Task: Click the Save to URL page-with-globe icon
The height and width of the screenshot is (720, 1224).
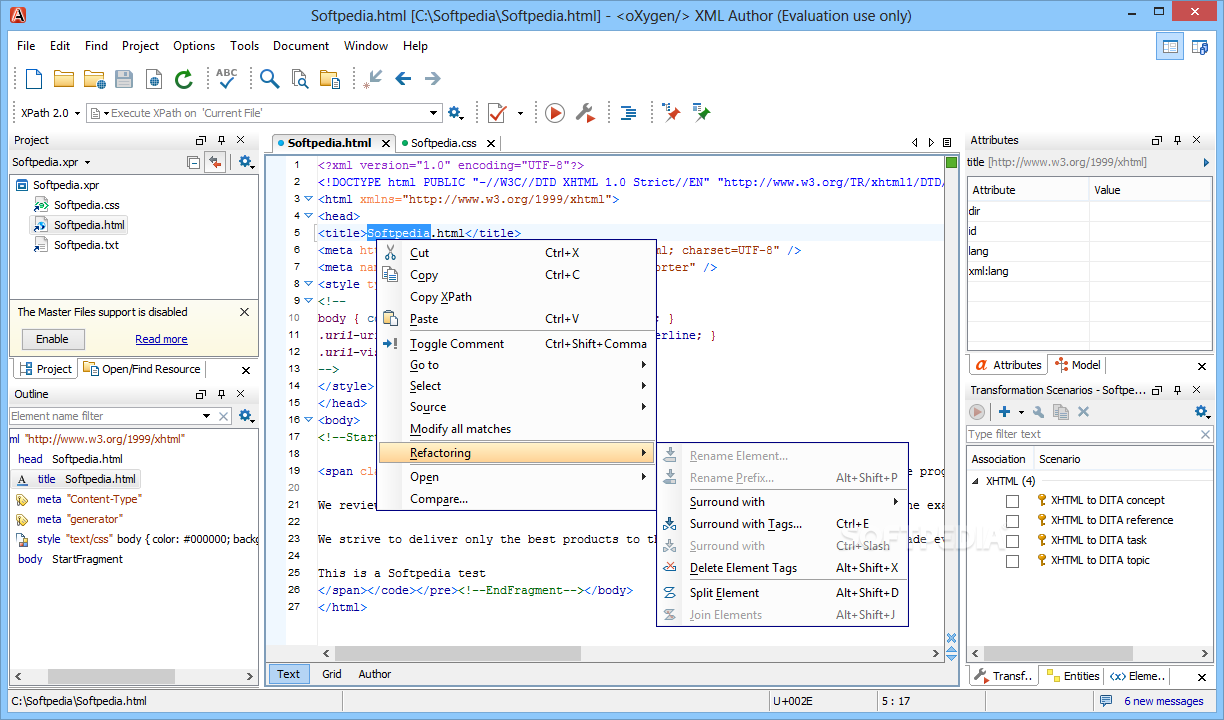Action: tap(154, 79)
